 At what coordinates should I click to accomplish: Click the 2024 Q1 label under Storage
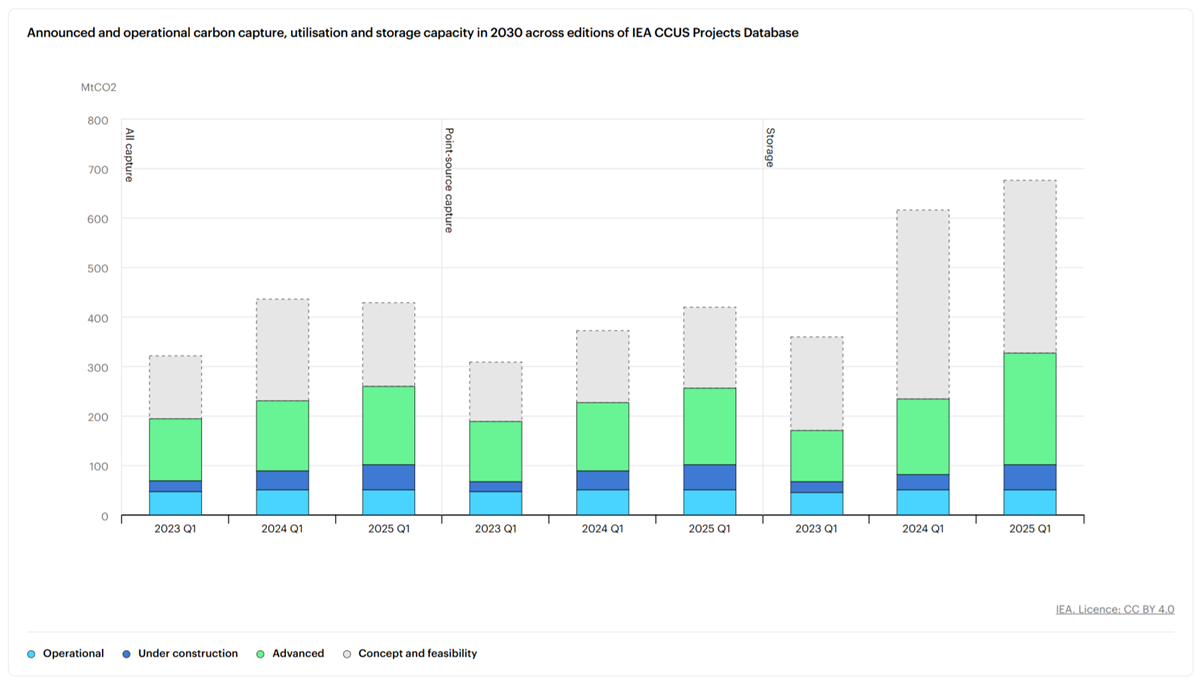tap(923, 529)
